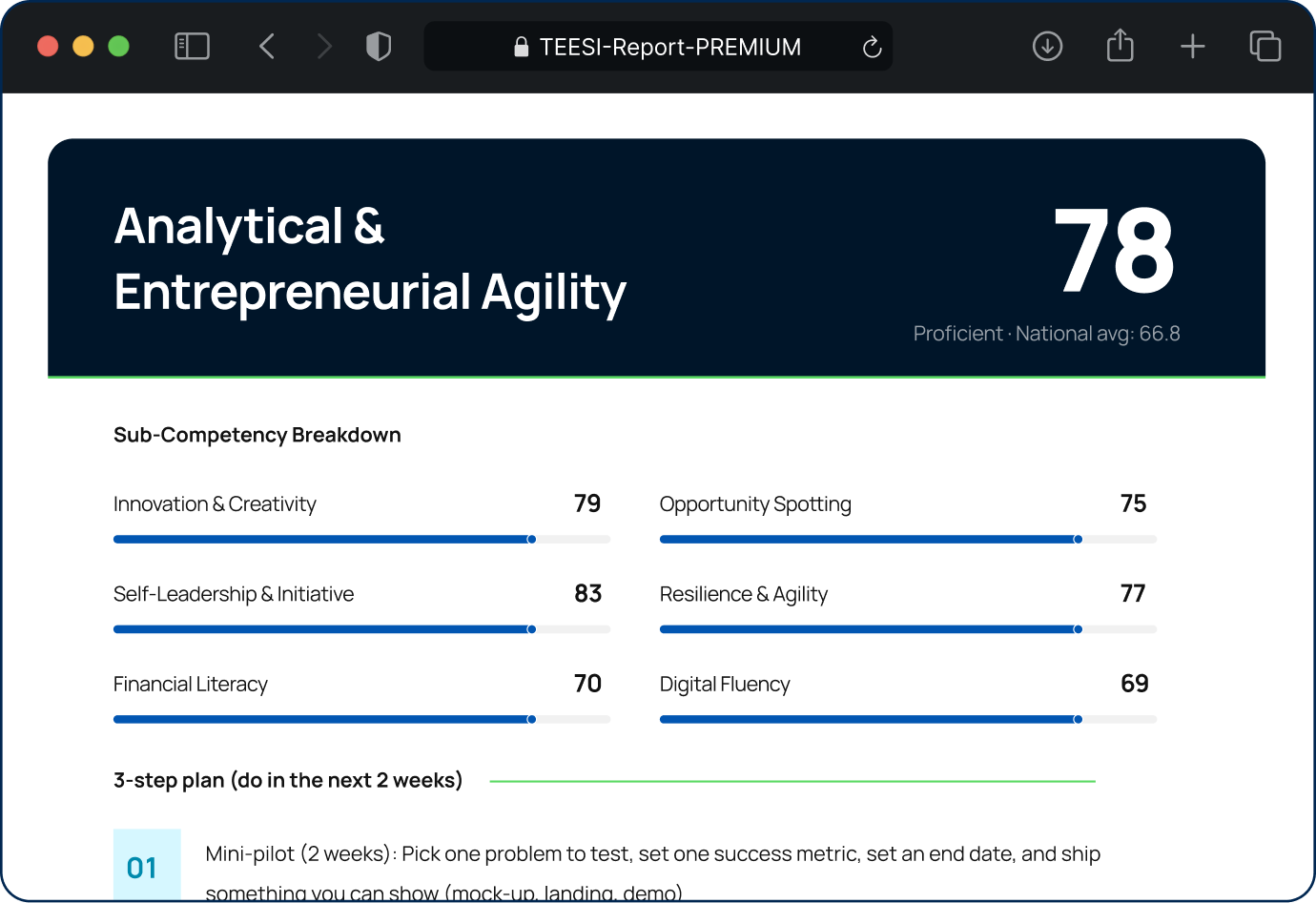Go forward with the right chevron
Screen dimensions: 1316x903
pos(324,46)
